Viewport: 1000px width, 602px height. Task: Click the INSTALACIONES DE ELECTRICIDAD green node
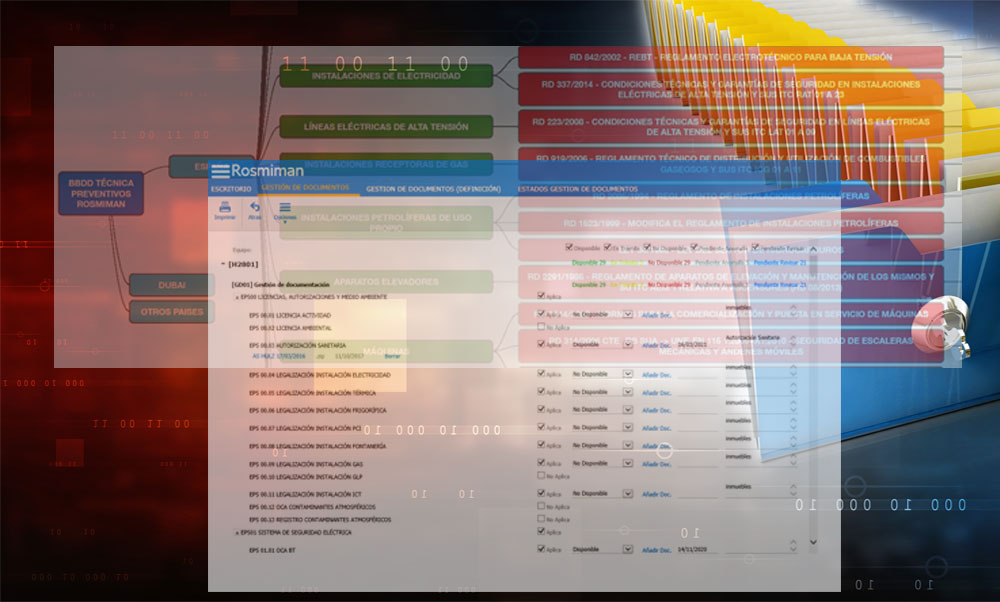(x=386, y=76)
